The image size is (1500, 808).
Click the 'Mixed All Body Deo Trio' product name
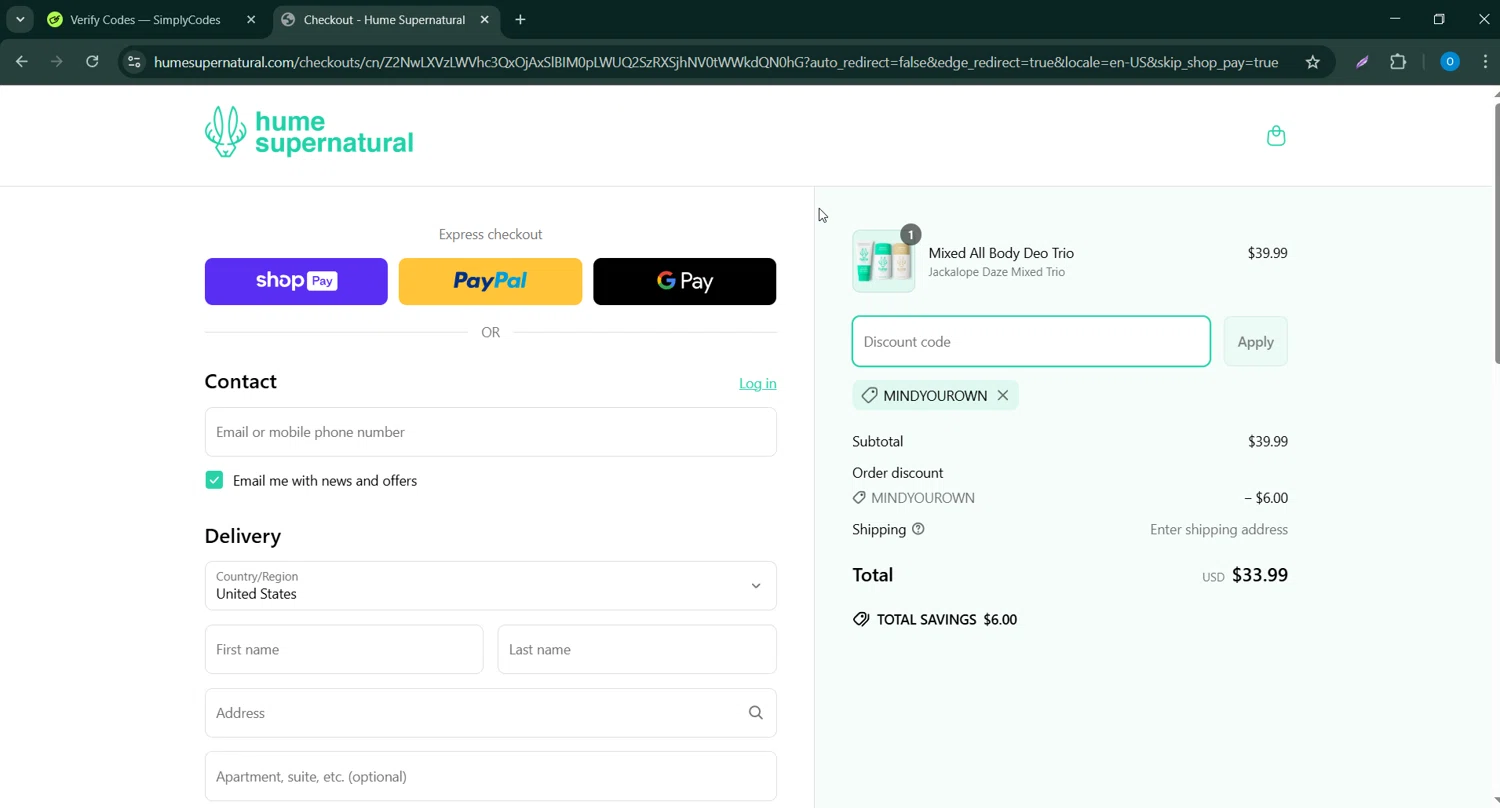pyautogui.click(x=1001, y=253)
